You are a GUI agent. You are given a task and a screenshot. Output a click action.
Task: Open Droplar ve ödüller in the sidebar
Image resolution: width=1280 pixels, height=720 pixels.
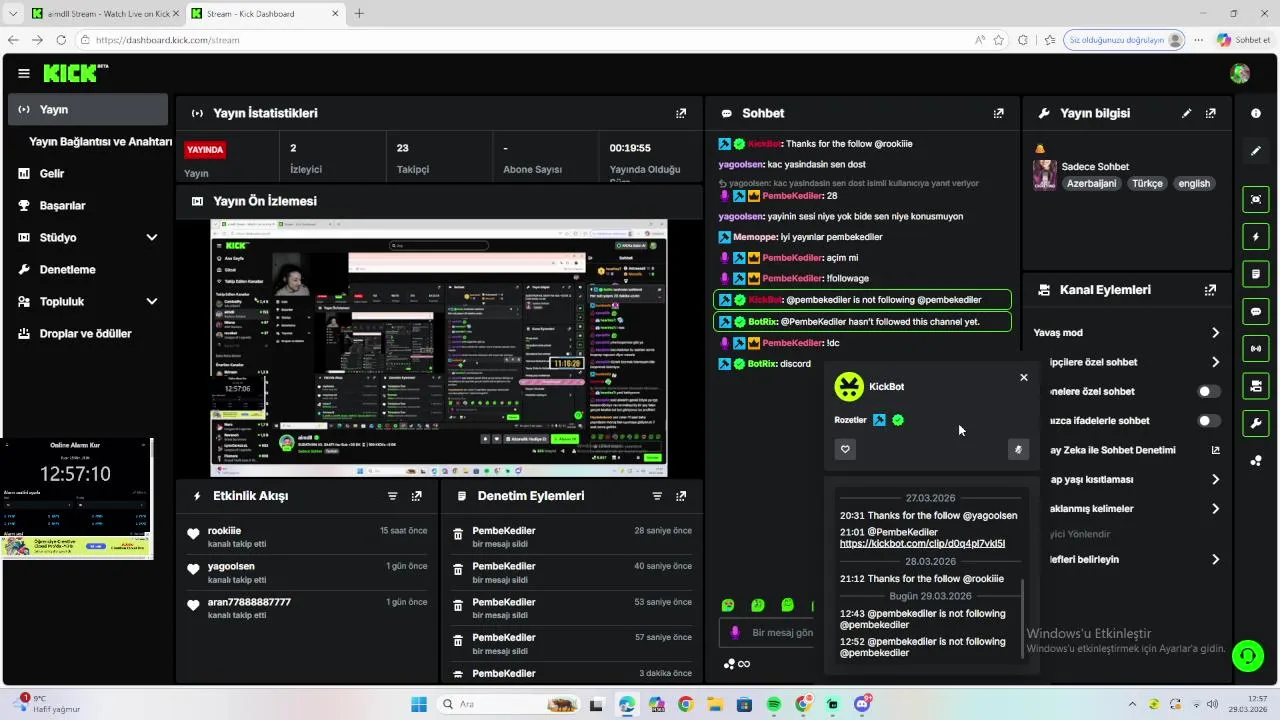pyautogui.click(x=88, y=334)
